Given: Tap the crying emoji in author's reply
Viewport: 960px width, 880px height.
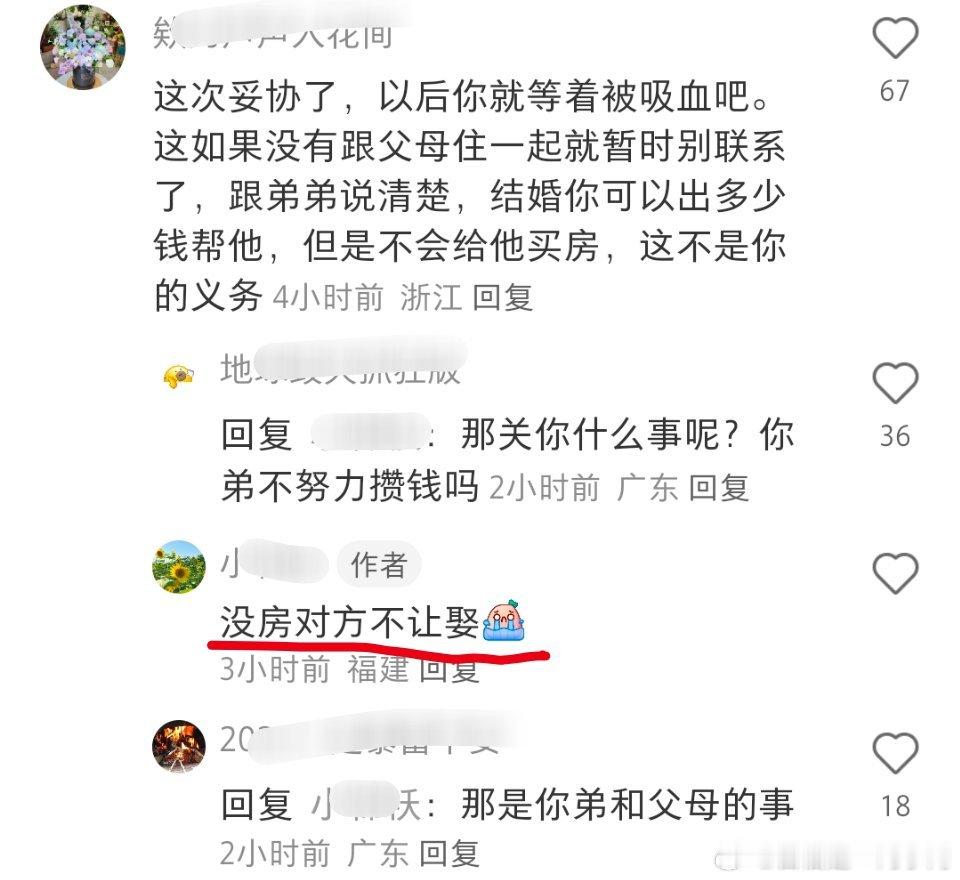Looking at the screenshot, I should pos(504,620).
